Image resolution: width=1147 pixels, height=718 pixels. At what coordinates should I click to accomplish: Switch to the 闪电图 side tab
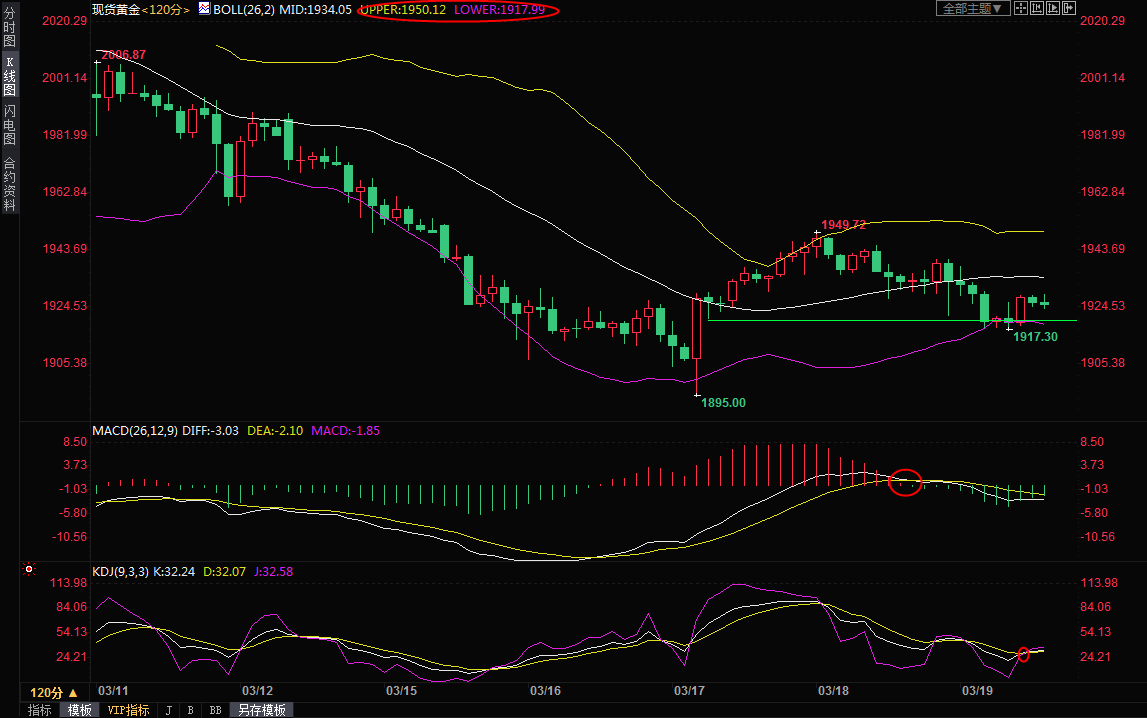tap(9, 125)
